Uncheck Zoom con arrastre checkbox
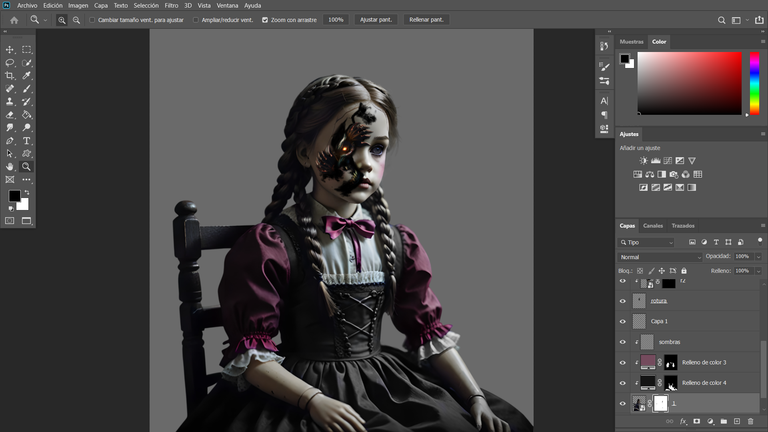This screenshot has width=768, height=432. [x=265, y=20]
